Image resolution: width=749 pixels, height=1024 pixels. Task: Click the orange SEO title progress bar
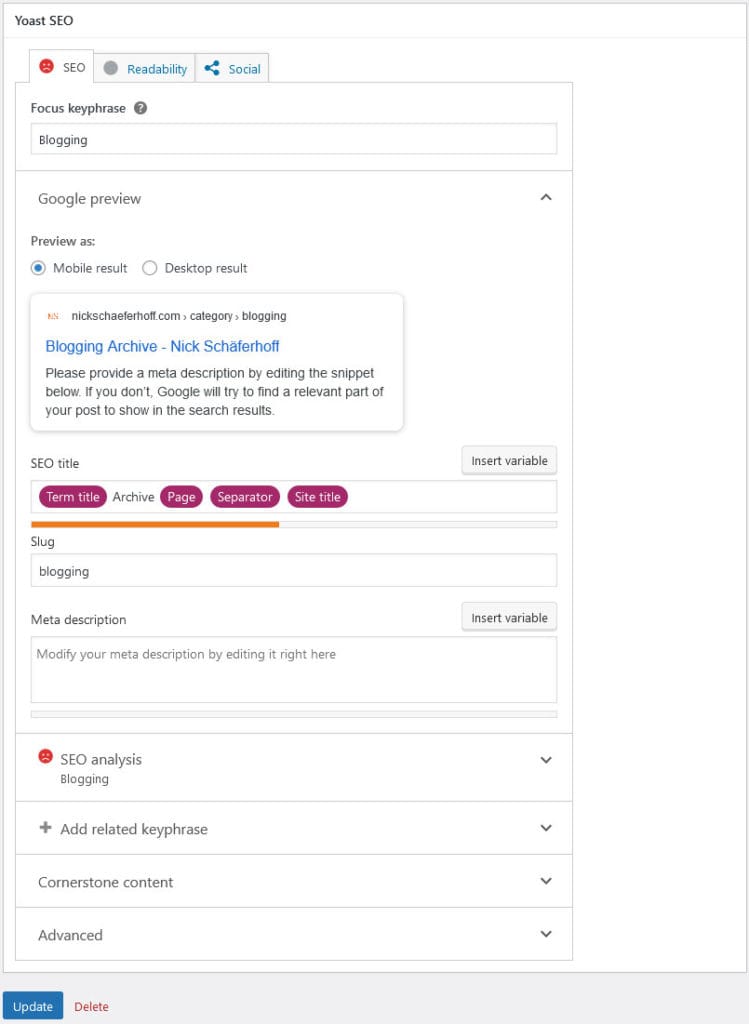click(x=155, y=524)
